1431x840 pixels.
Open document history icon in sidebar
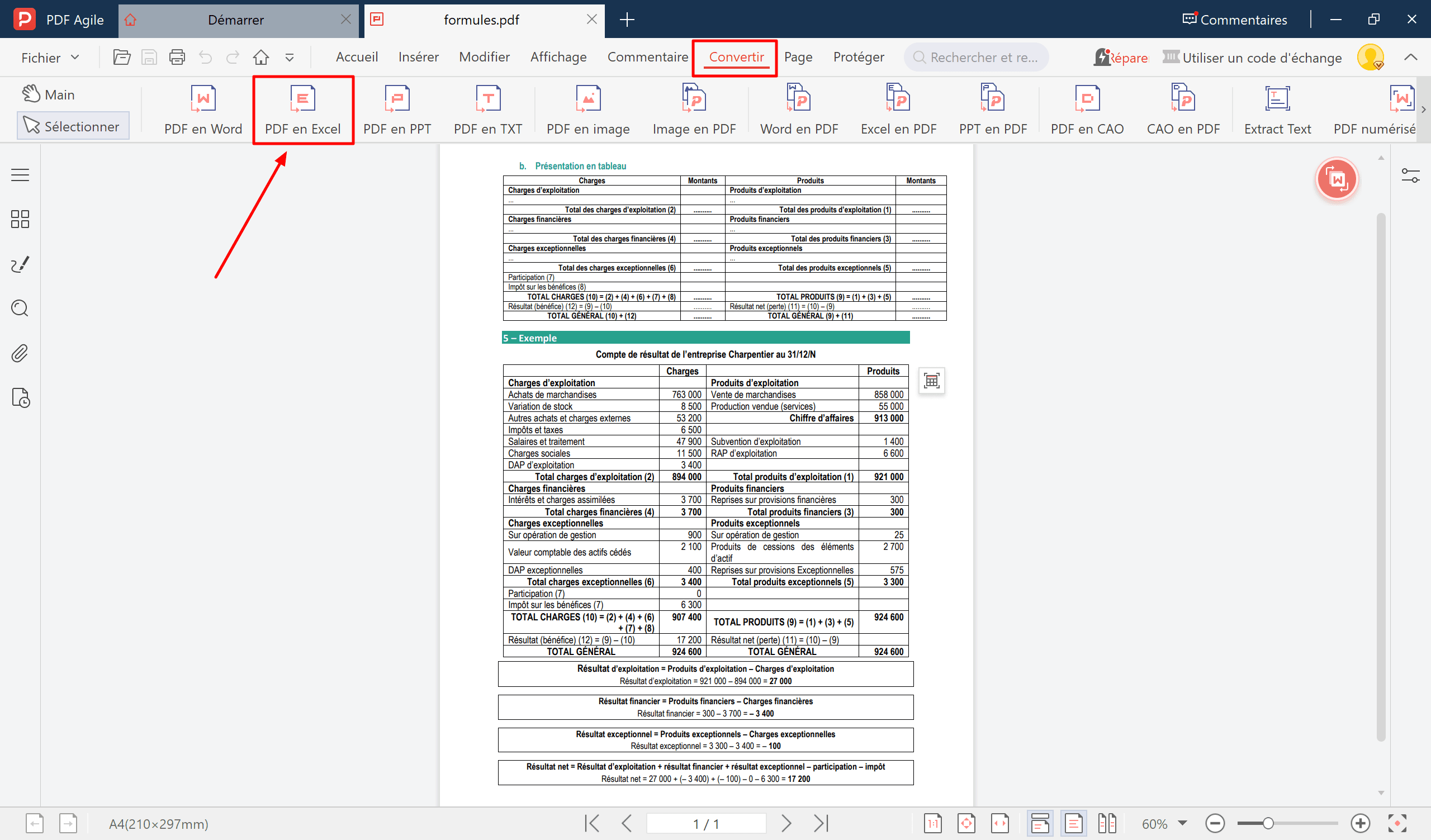click(21, 398)
